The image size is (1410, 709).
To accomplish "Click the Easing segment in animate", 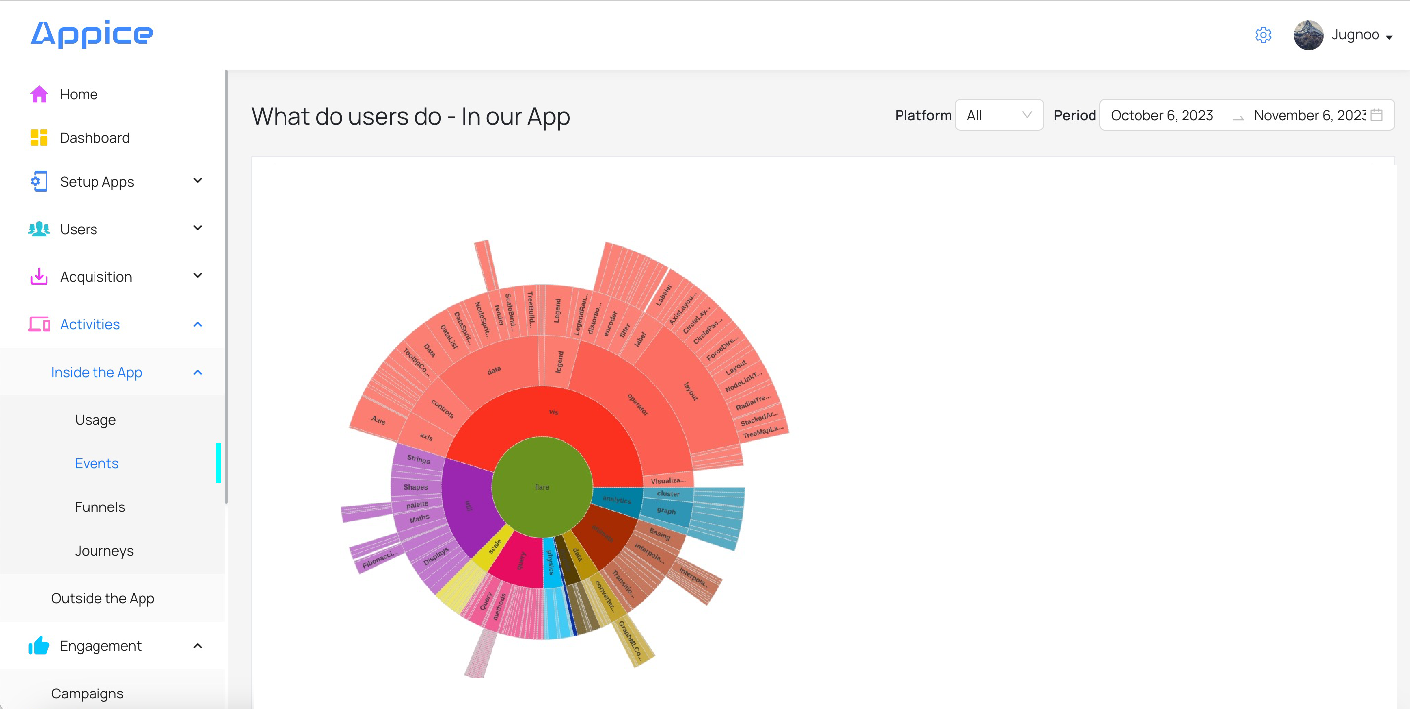I will (659, 534).
